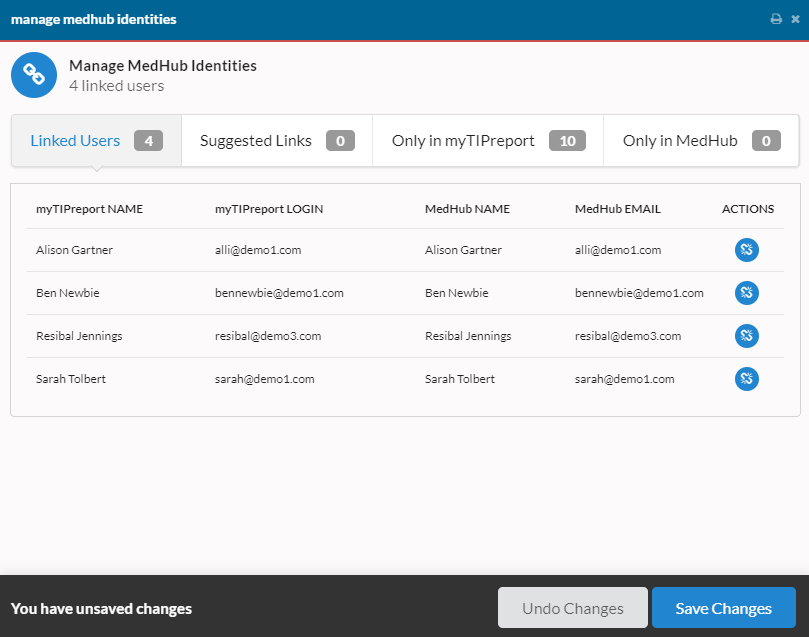Click the print icon in title bar

(x=776, y=19)
